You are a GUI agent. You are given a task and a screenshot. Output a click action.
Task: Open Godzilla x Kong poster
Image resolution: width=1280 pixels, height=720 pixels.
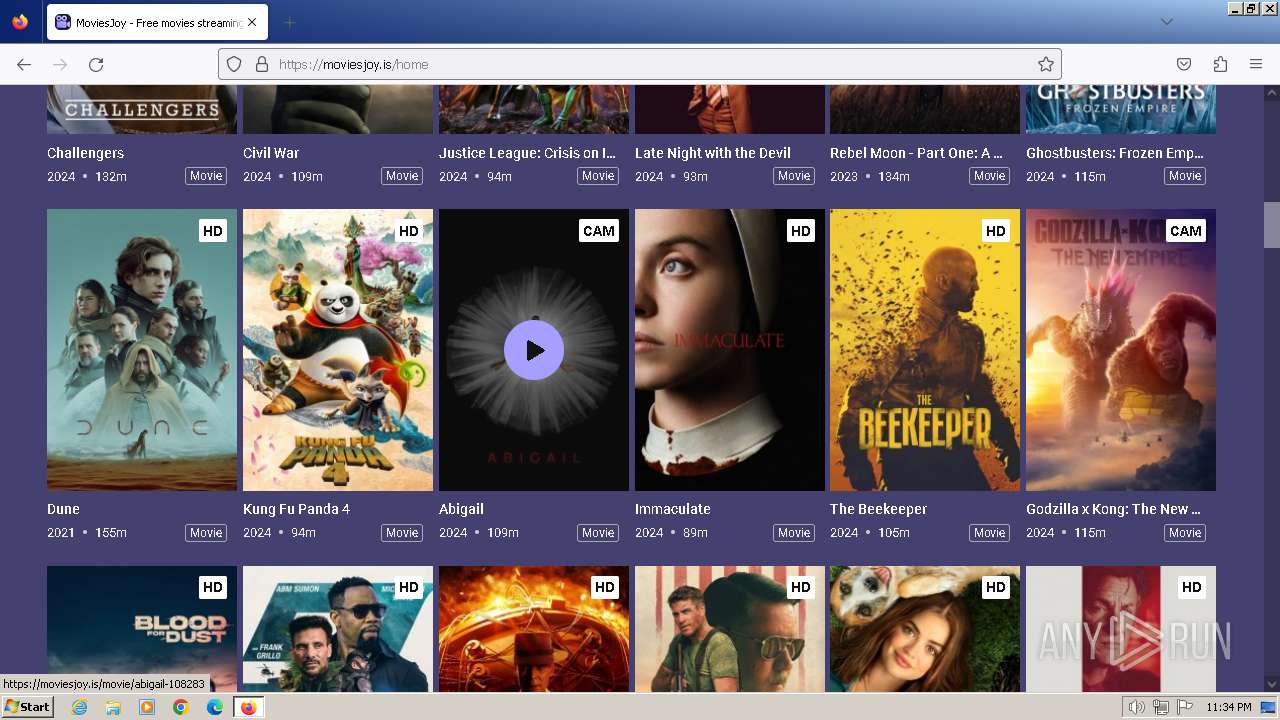coord(1121,350)
